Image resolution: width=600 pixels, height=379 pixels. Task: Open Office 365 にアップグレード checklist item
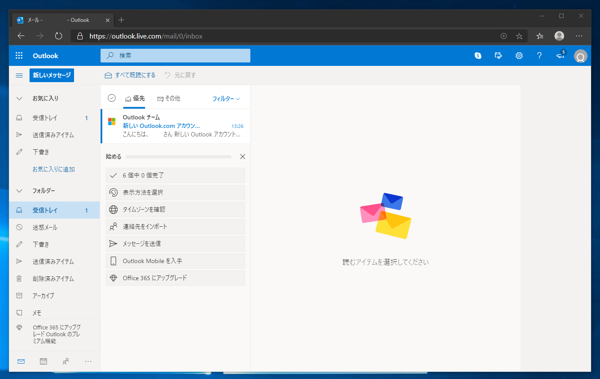pyautogui.click(x=175, y=278)
